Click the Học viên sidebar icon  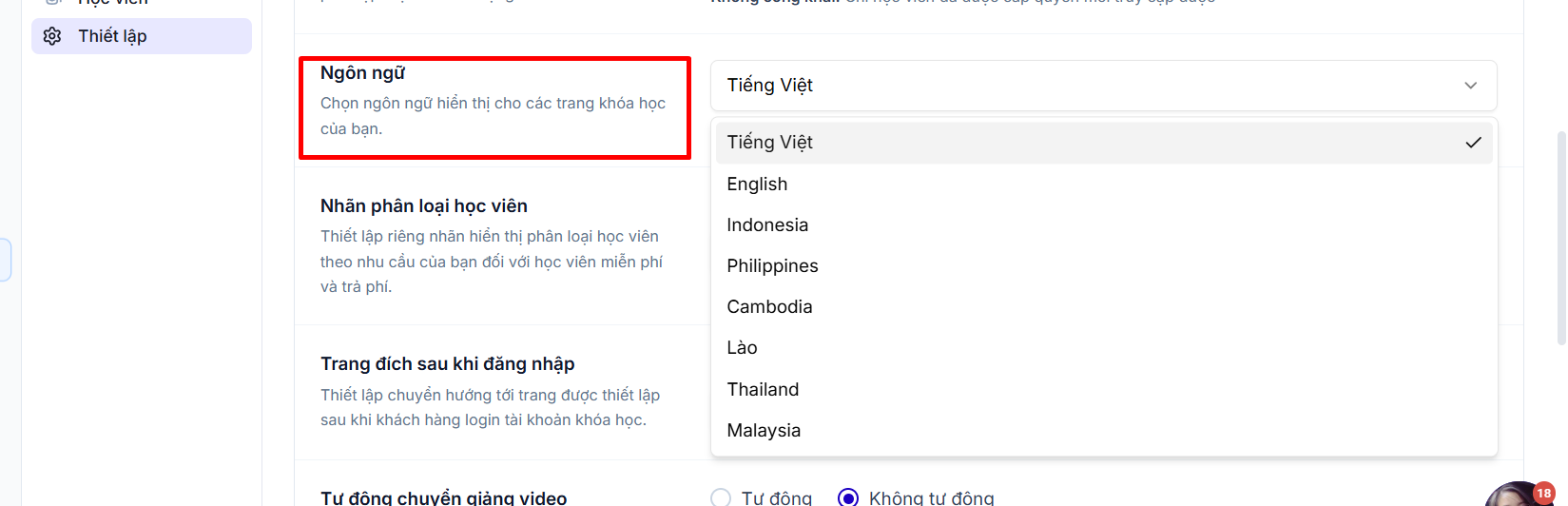pyautogui.click(x=53, y=3)
